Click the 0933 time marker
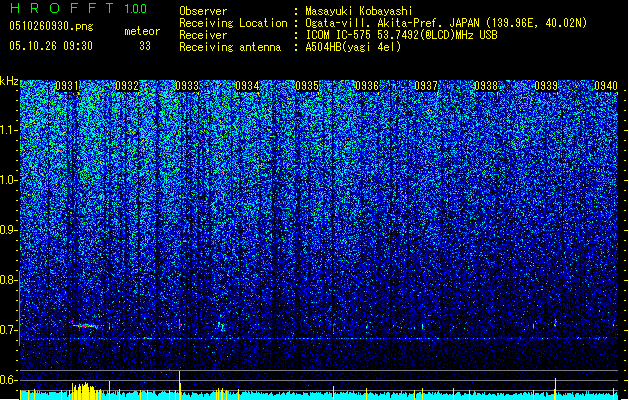629x400 pixels. 187,86
